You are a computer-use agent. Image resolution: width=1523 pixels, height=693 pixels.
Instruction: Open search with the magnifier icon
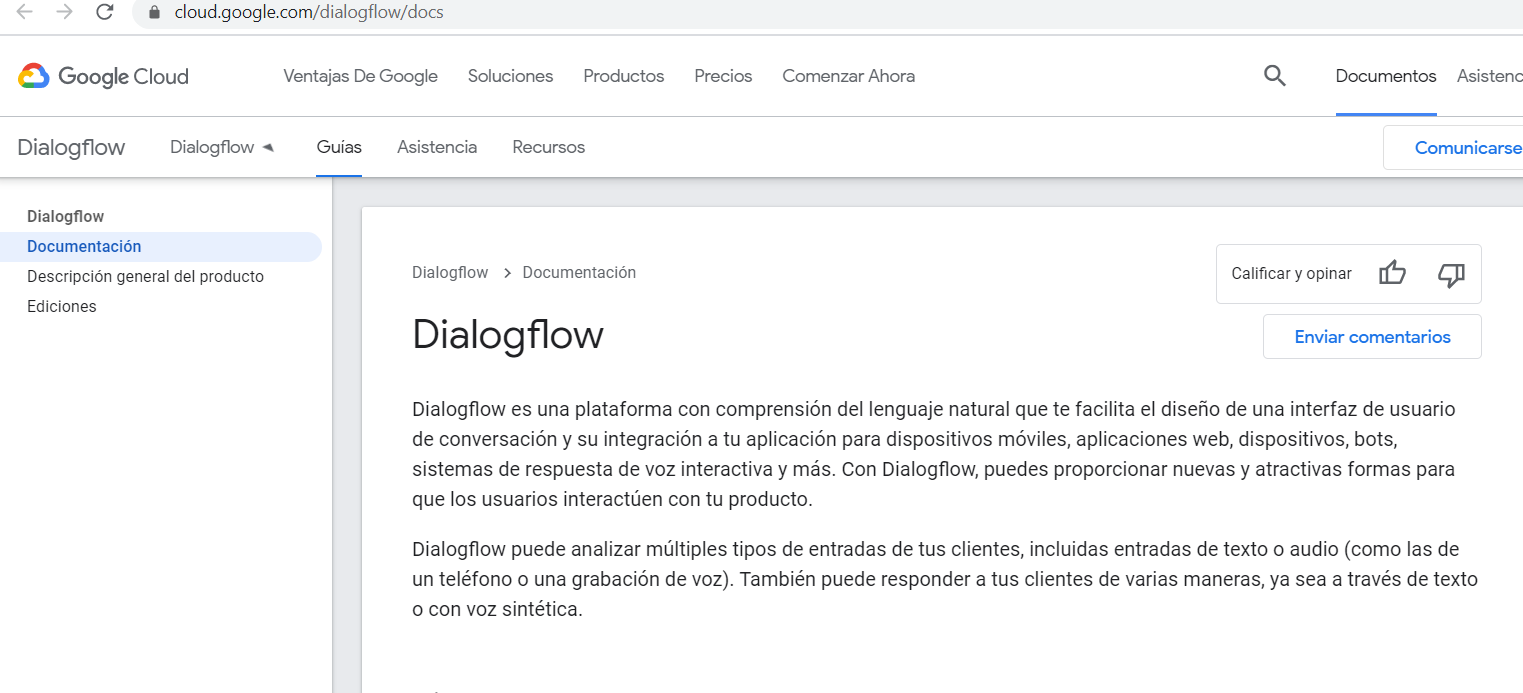point(1274,75)
